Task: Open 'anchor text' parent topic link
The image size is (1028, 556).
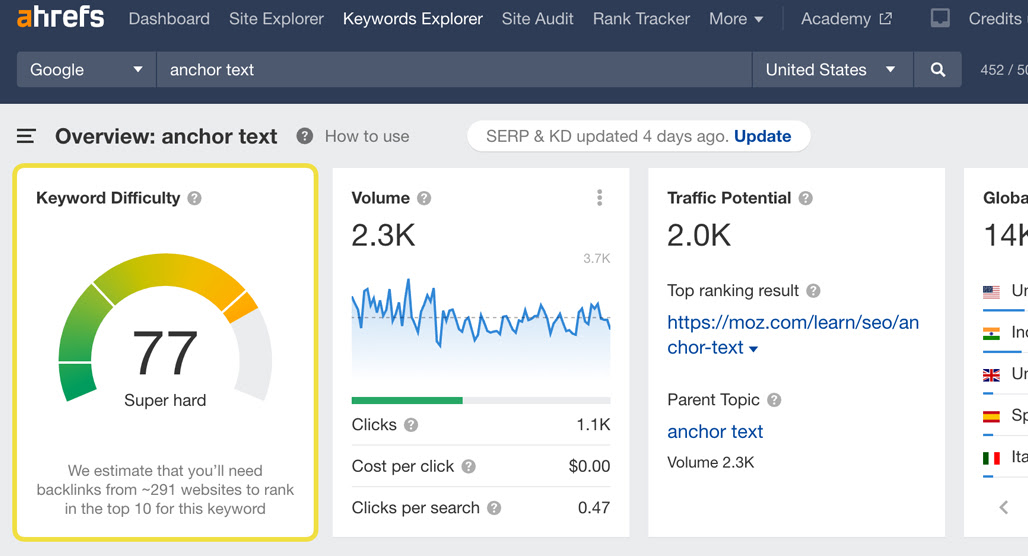Action: [x=715, y=431]
